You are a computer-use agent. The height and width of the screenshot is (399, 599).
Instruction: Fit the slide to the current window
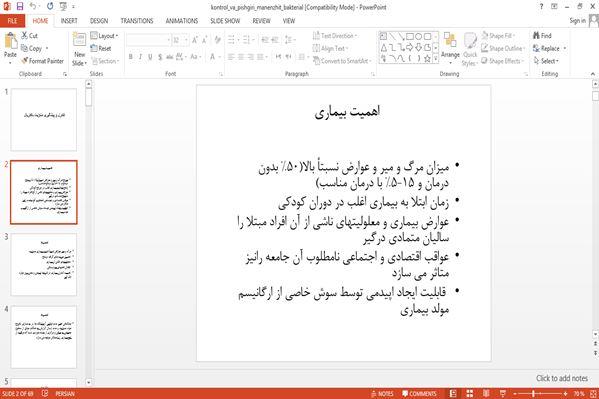593,394
